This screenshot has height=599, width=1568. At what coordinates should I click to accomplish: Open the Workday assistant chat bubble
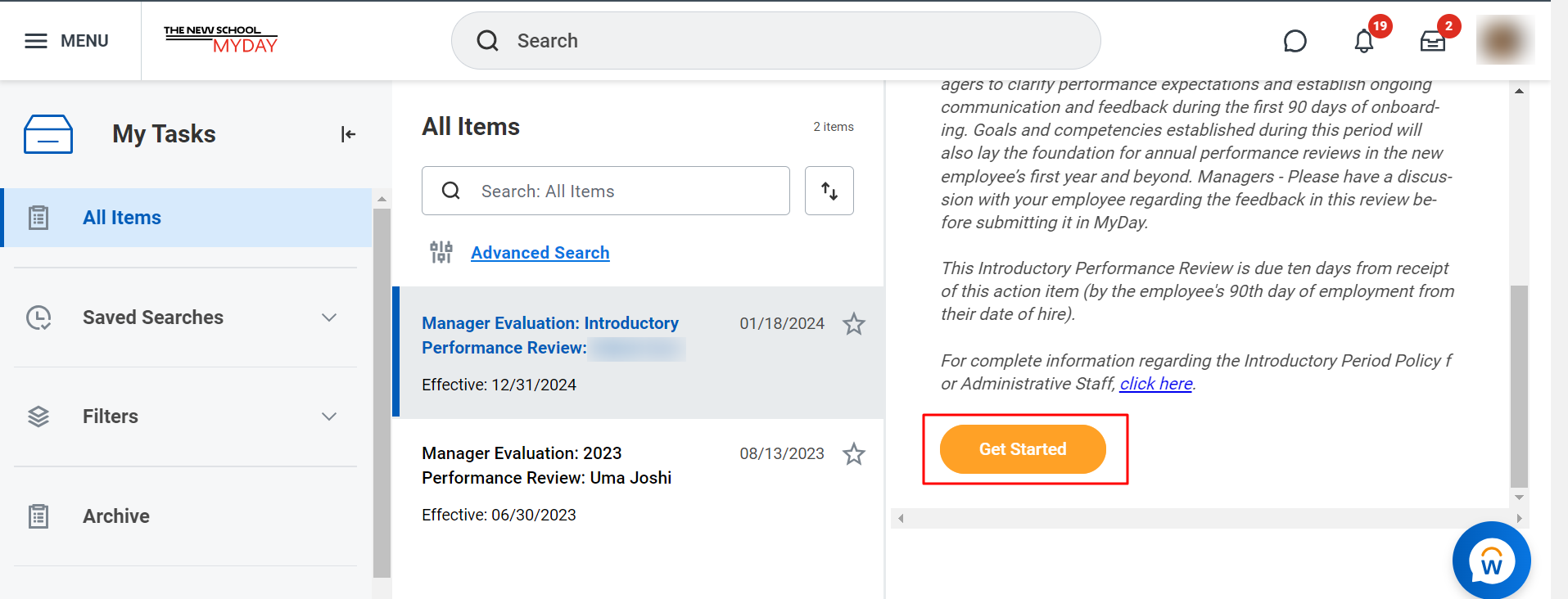tap(1491, 561)
